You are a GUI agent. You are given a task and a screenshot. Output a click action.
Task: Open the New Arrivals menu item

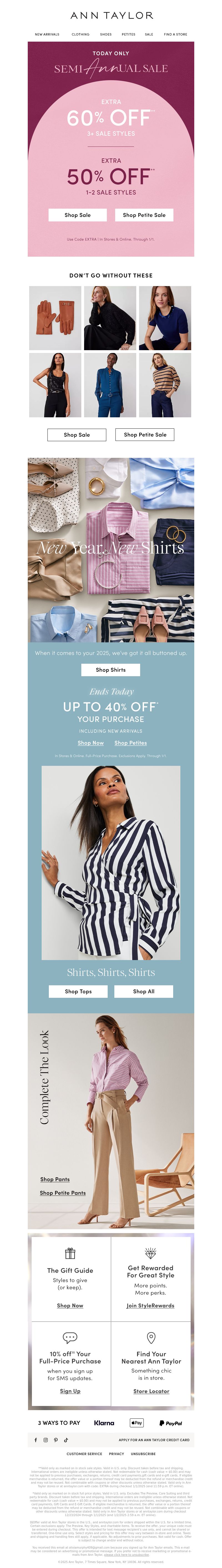[x=47, y=35]
